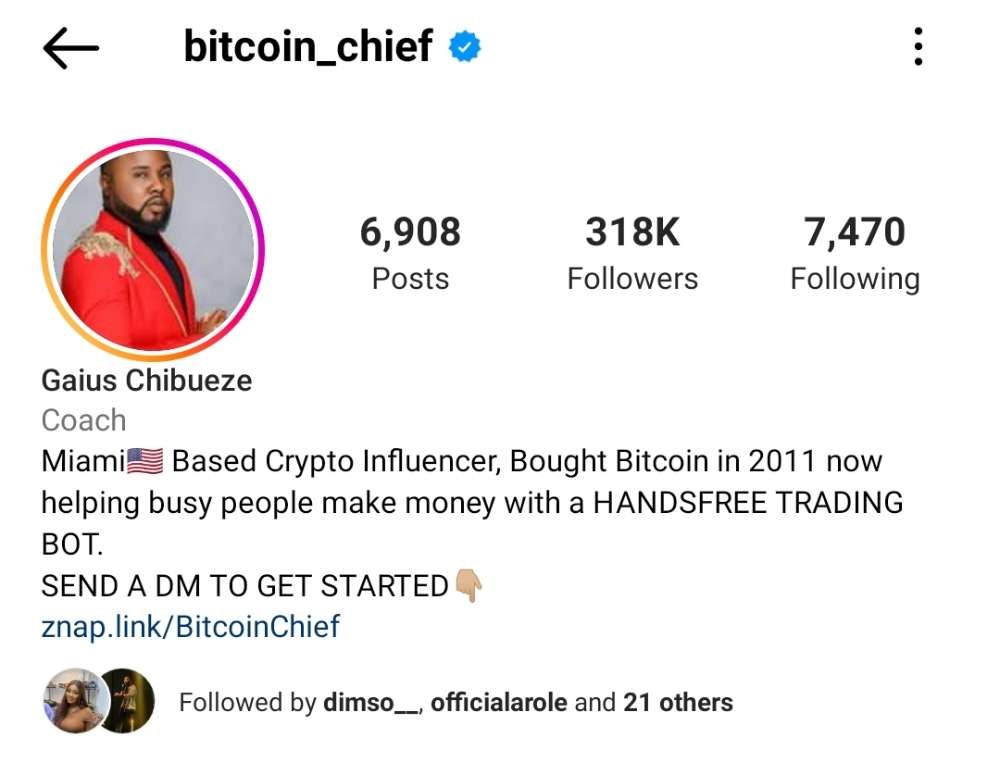The width and height of the screenshot is (1000, 759).
Task: Tap first mutual follower avatar
Action: pos(74,701)
